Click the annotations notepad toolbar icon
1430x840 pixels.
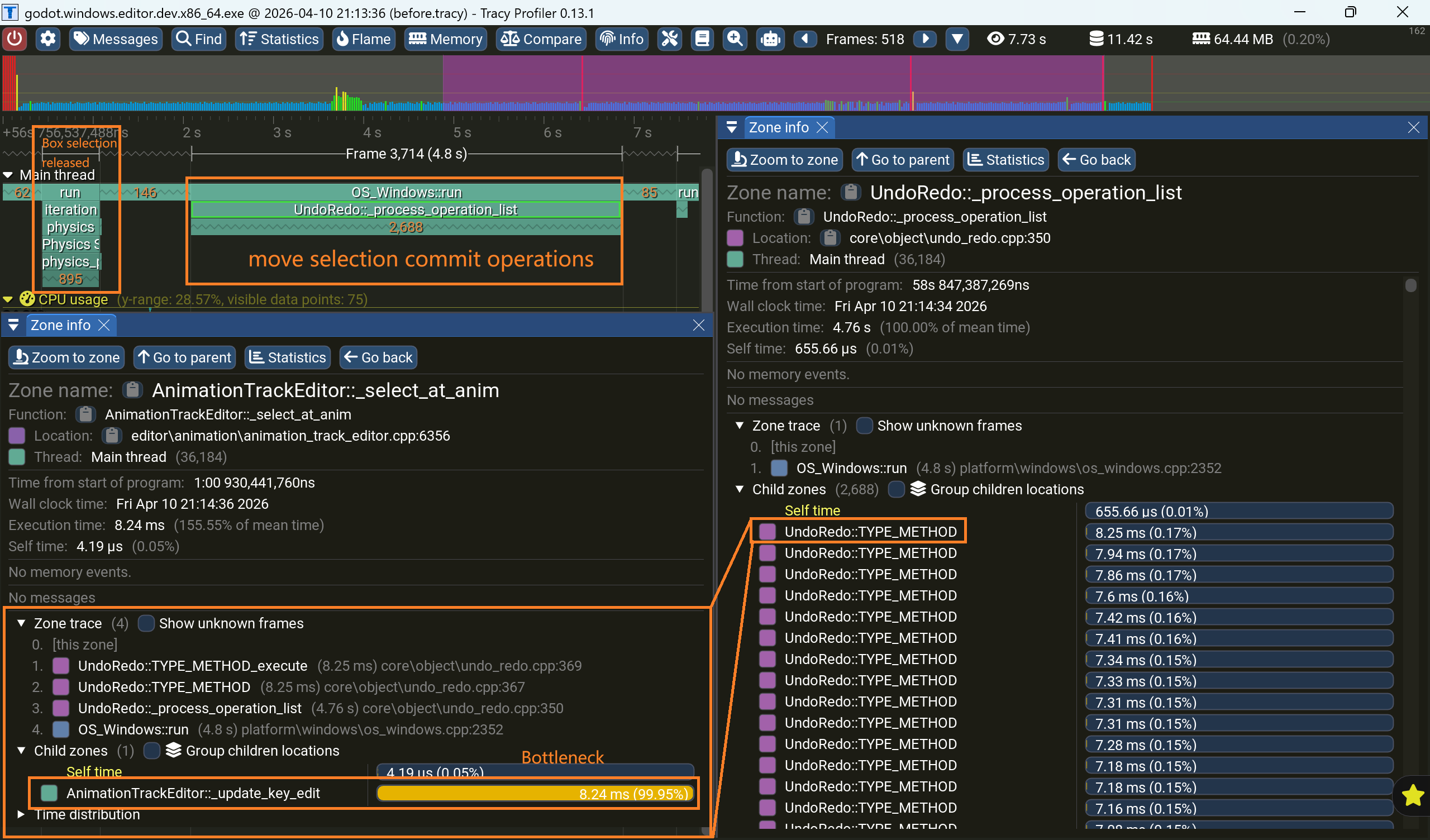click(x=702, y=39)
